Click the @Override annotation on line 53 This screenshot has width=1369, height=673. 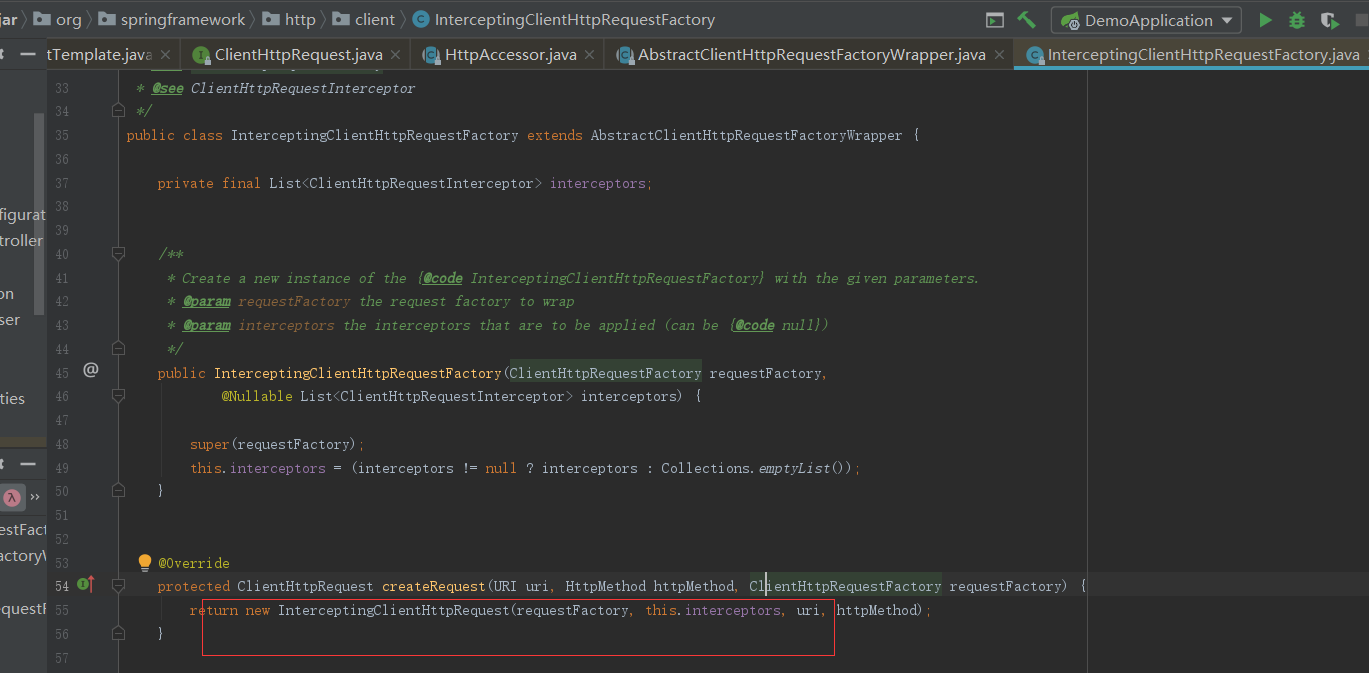click(194, 563)
